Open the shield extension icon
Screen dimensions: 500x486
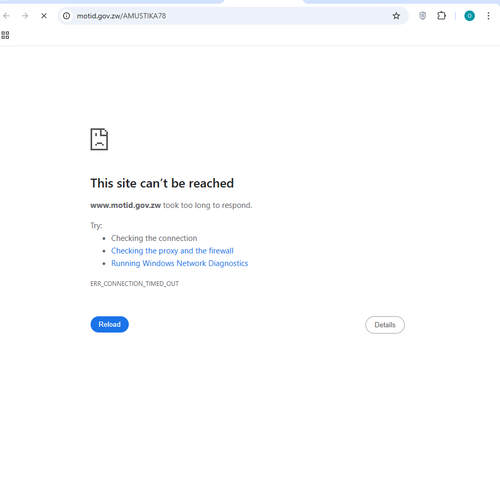[422, 16]
